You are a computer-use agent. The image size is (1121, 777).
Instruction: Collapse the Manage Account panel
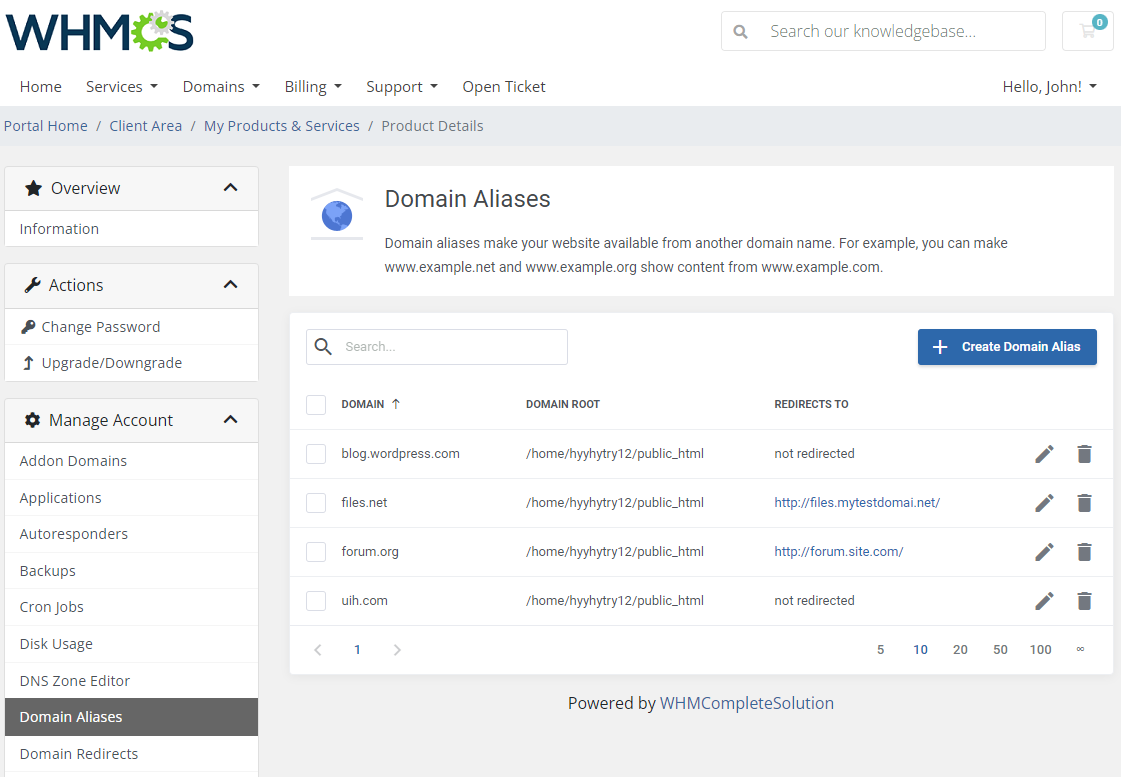point(230,420)
